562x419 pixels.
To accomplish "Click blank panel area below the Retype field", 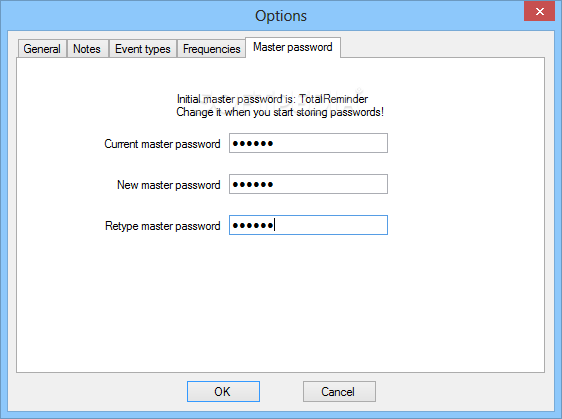I will pyautogui.click(x=281, y=305).
